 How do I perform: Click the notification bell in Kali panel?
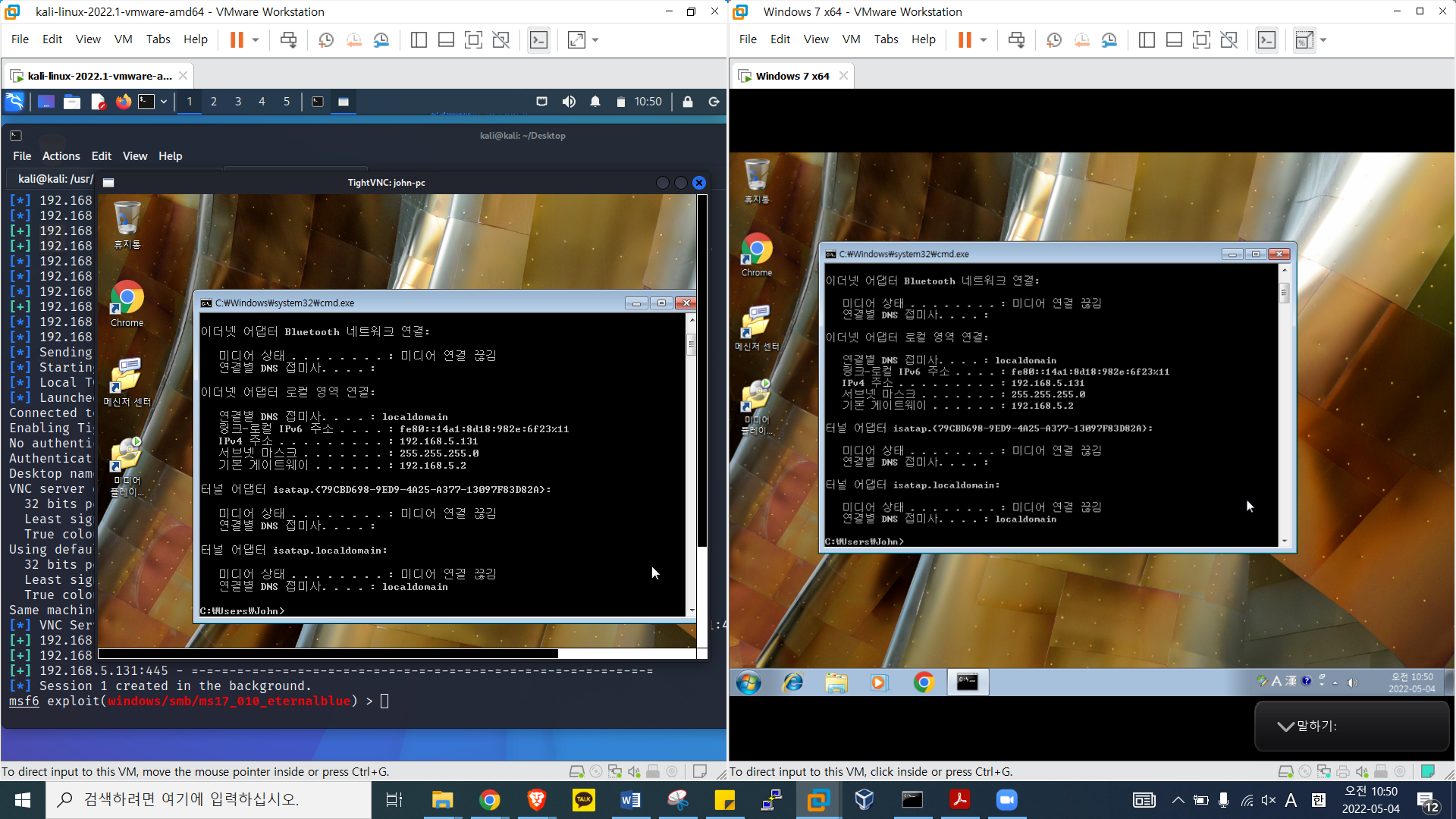pos(595,102)
